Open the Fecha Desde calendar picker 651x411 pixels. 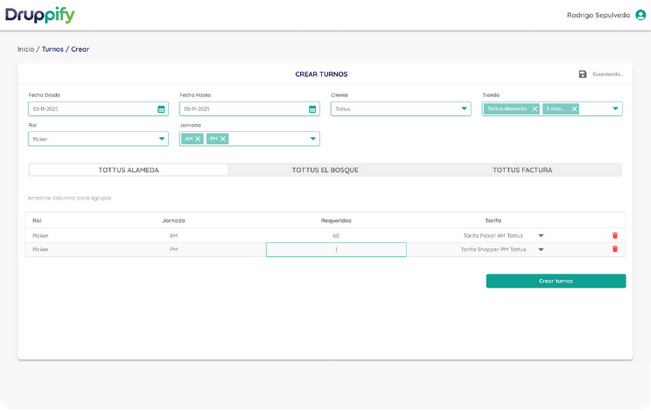point(161,109)
